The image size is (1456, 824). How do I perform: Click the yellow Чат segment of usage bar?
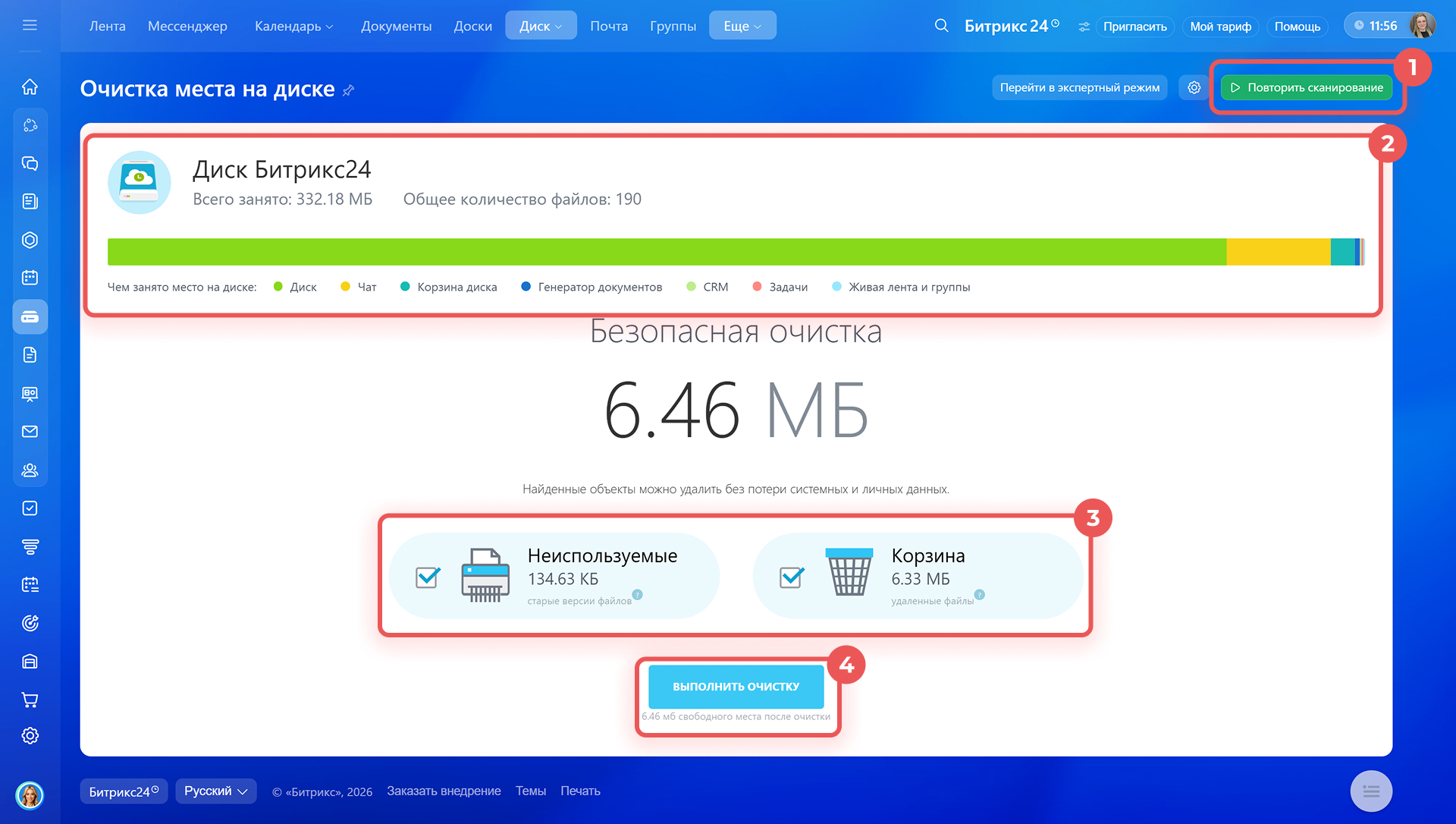coord(1278,252)
